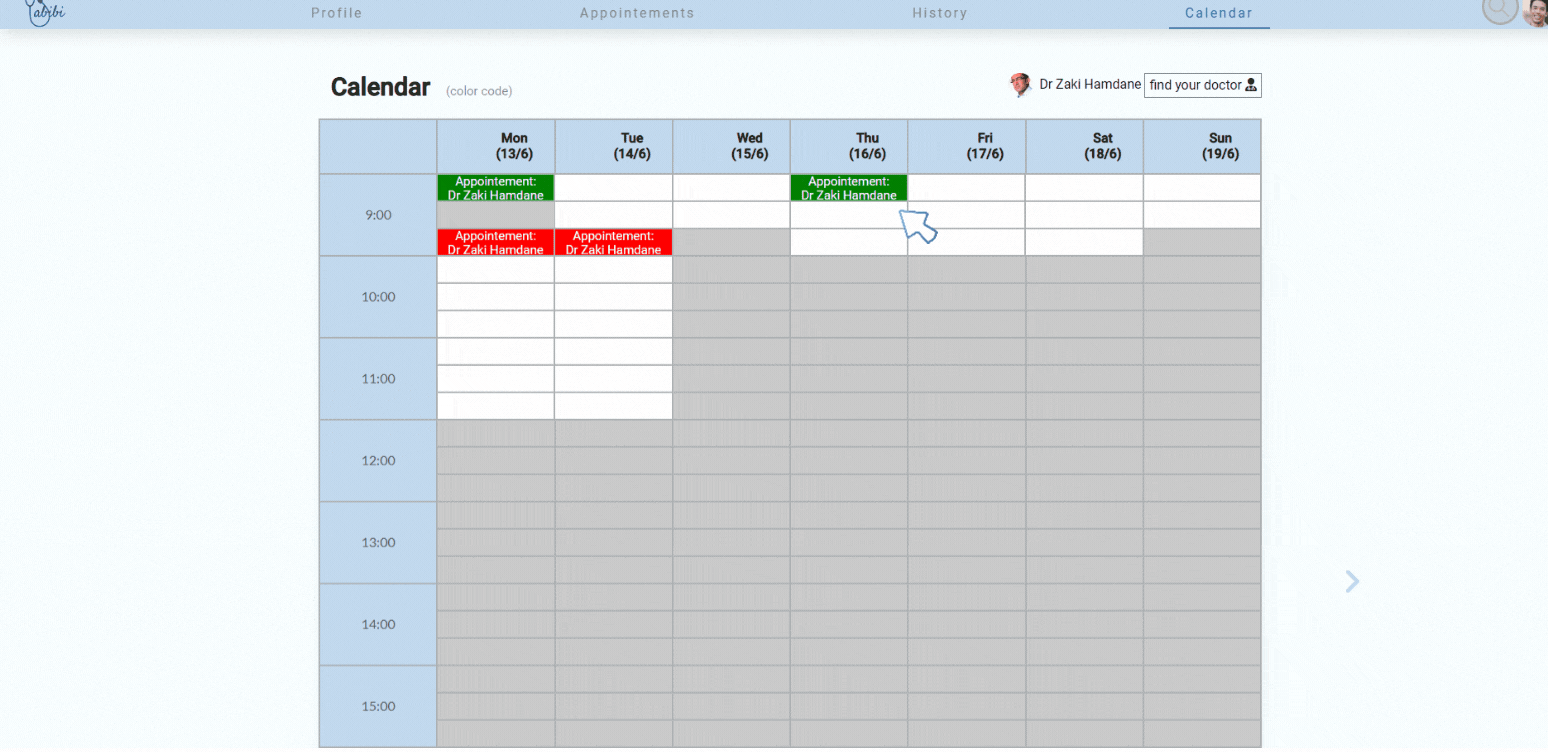Open Thursday's green appointment at 9:00
Screen dimensions: 1548x752
point(848,188)
